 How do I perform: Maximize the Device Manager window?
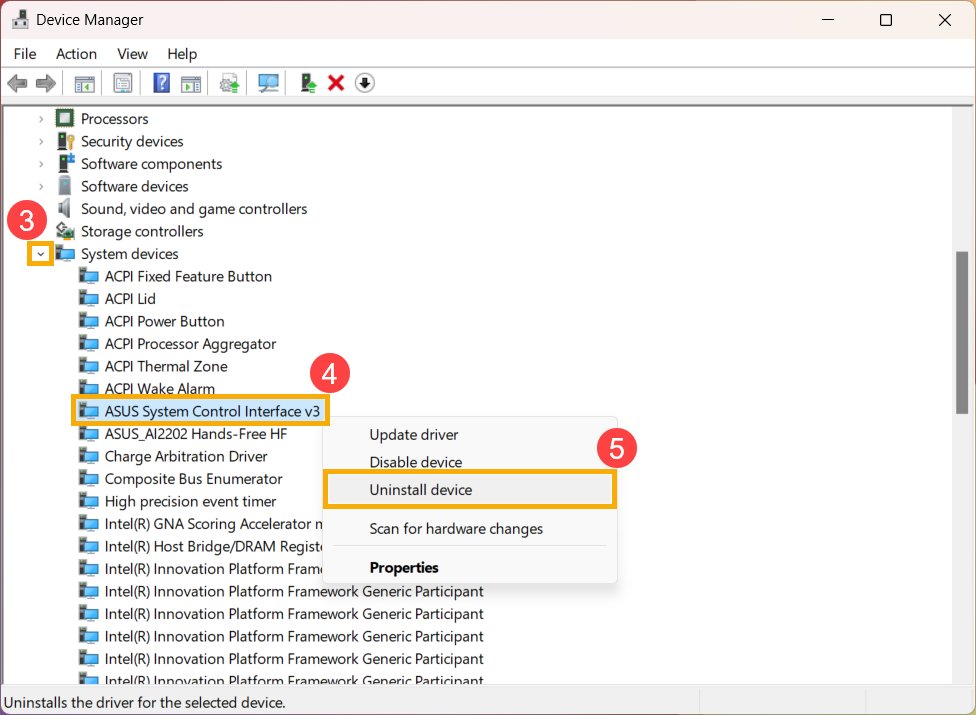tap(886, 20)
